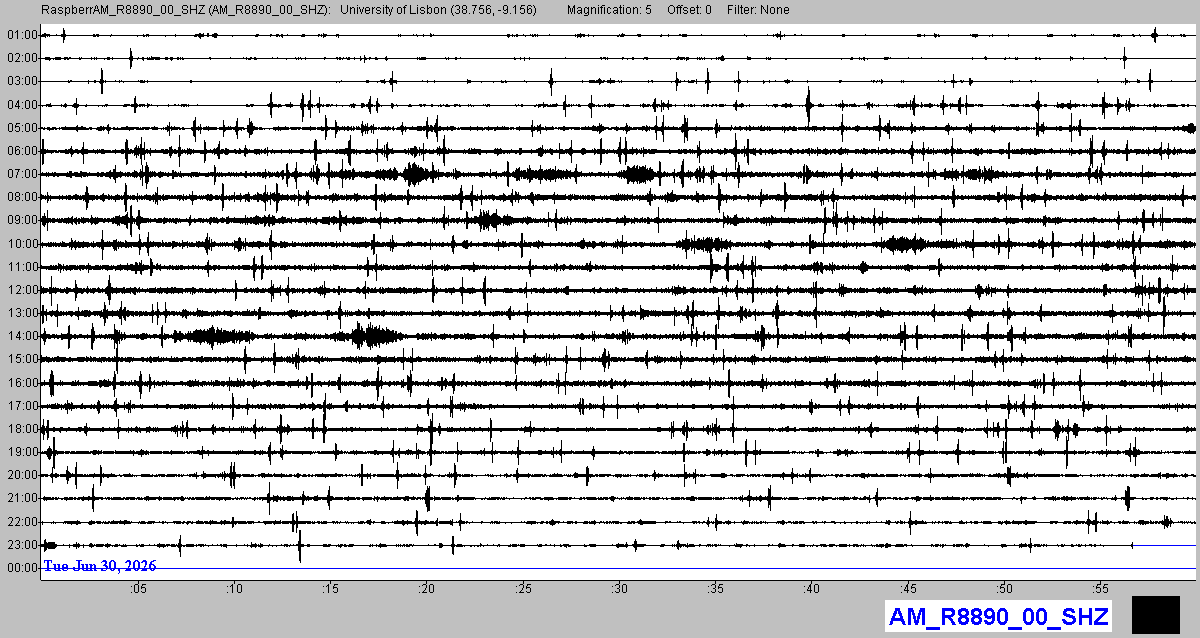Click the 19:00 hour label
The height and width of the screenshot is (638, 1200).
pos(22,452)
